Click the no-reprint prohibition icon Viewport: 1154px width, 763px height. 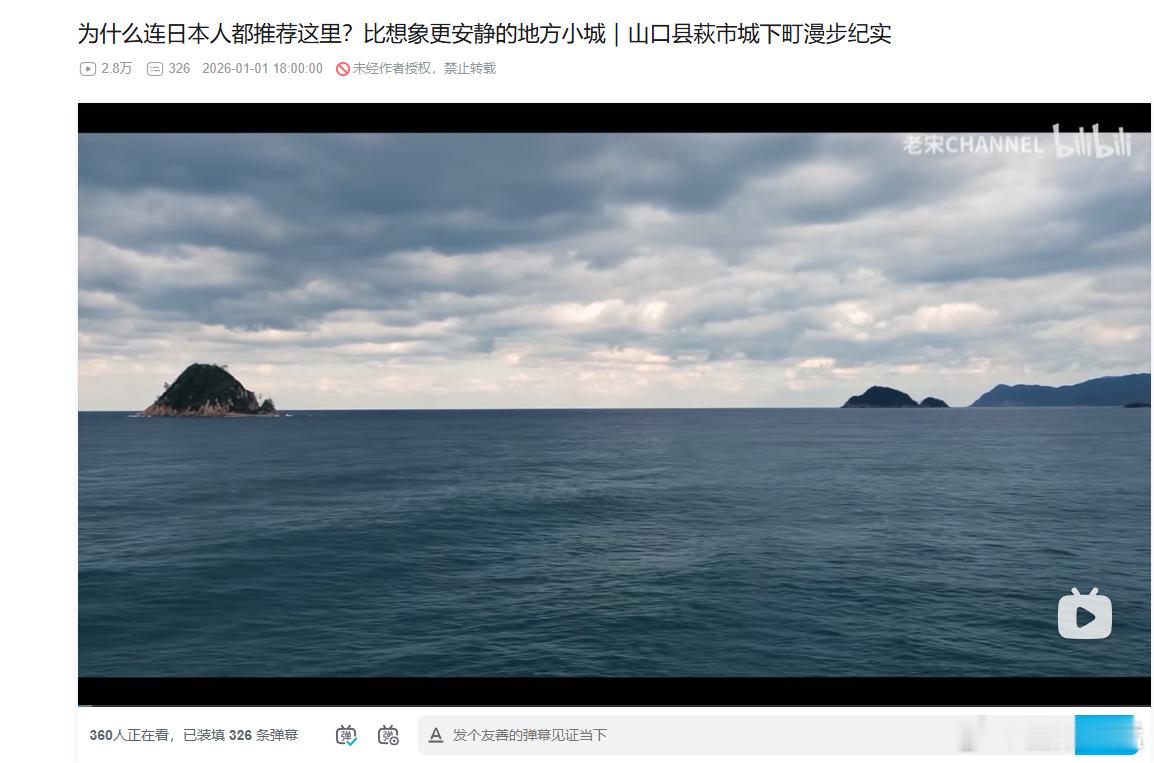pos(345,69)
